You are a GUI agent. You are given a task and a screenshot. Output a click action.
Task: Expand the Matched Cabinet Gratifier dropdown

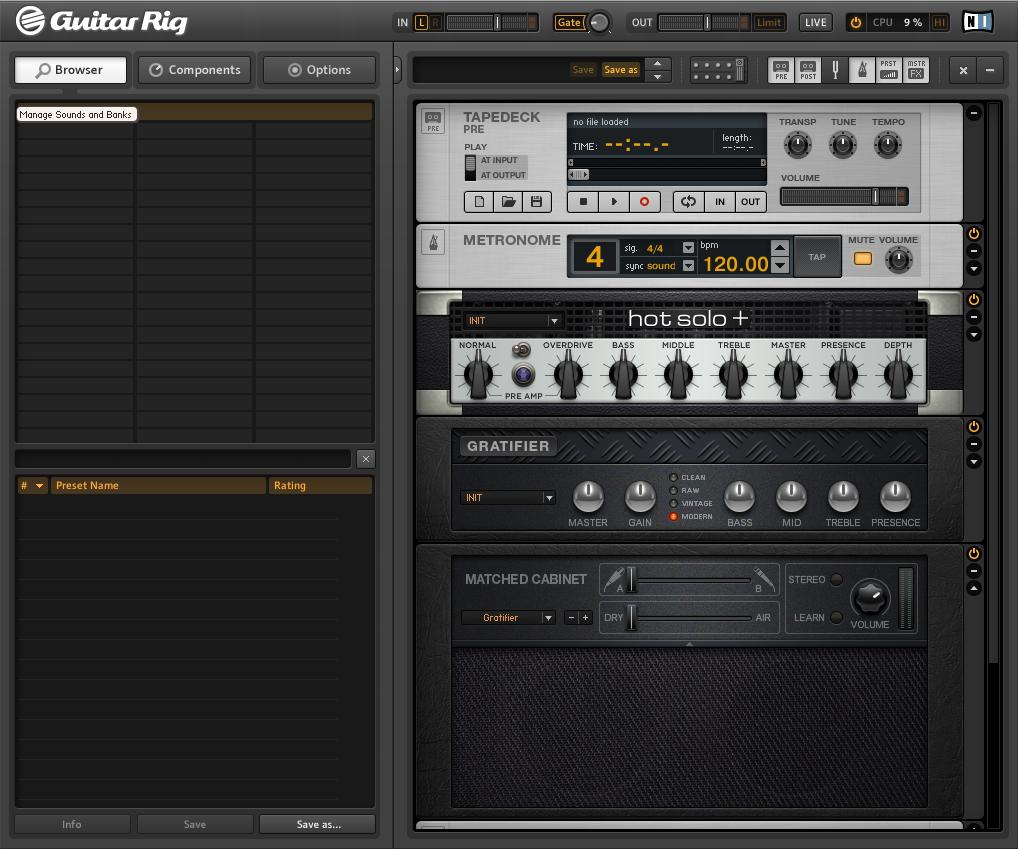tap(507, 618)
